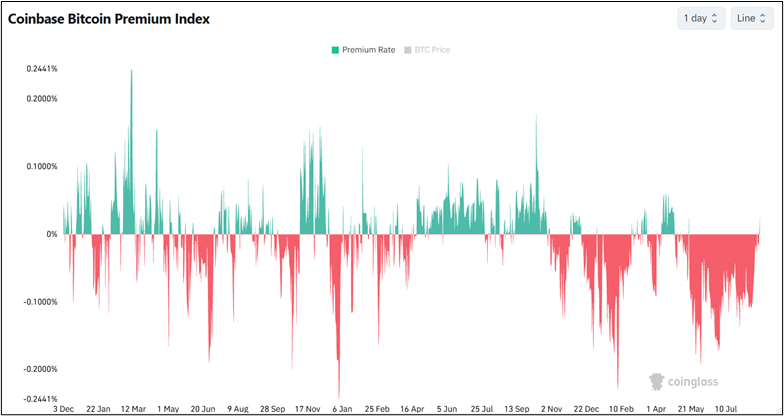Open the 1 day interval dropdown
Screen dimensions: 784x416
pyautogui.click(x=701, y=18)
